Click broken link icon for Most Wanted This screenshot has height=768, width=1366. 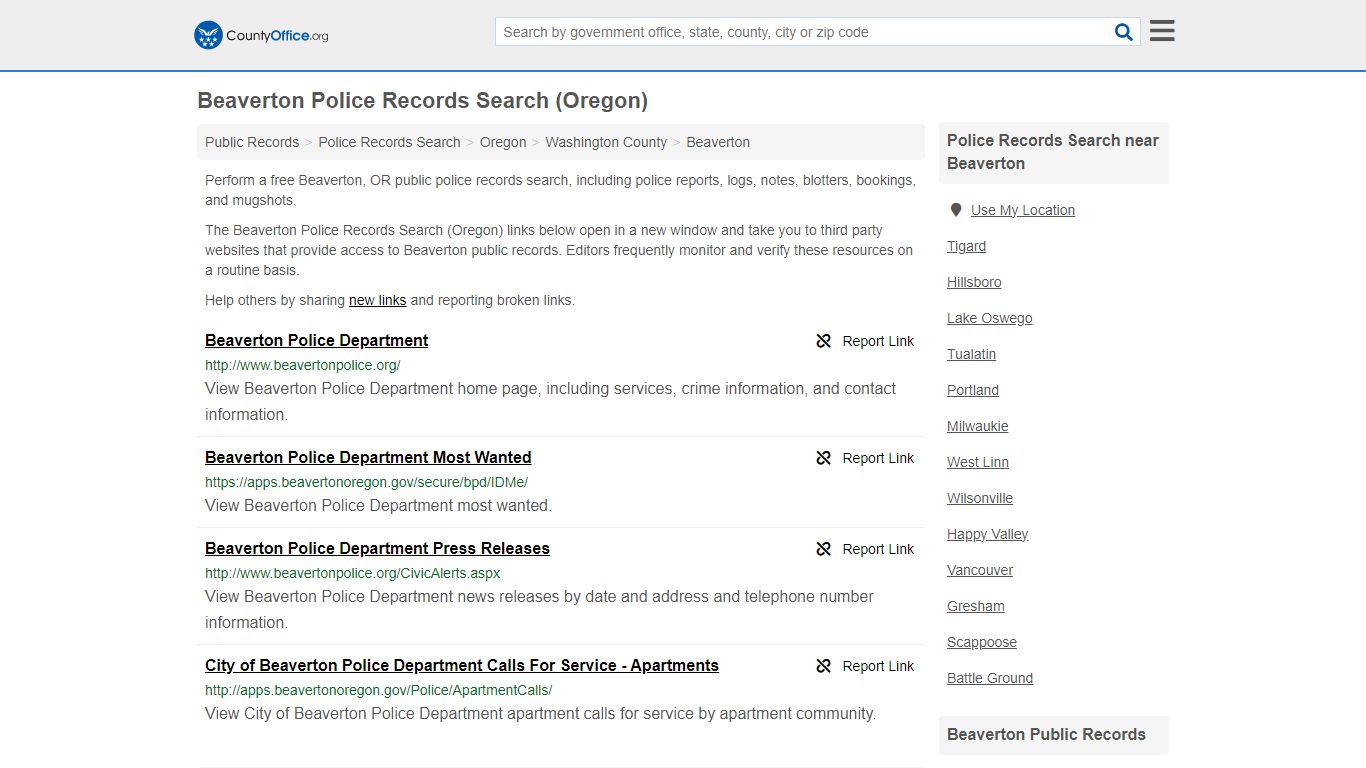click(824, 458)
